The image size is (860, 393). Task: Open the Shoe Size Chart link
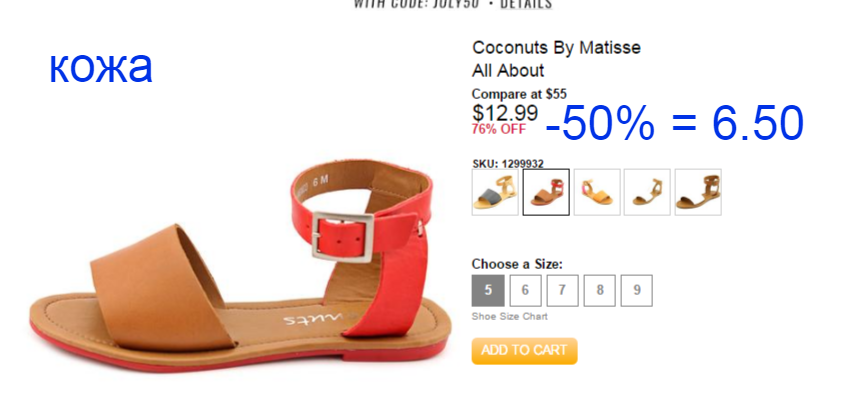click(510, 316)
